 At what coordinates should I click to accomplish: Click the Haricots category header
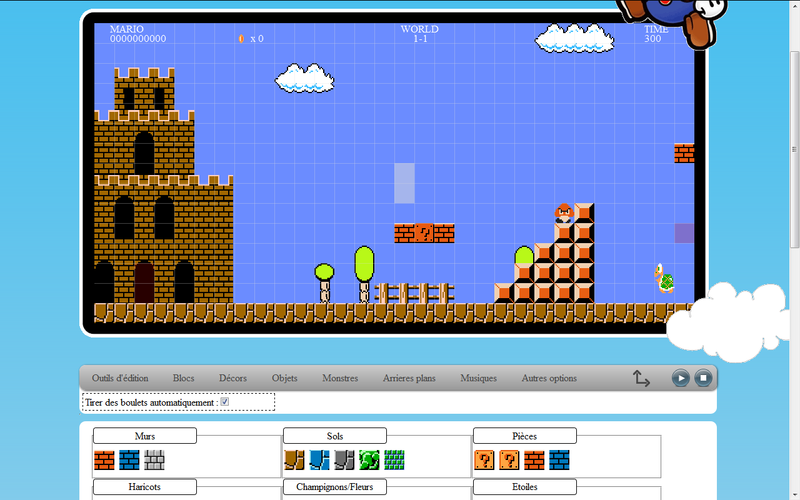[x=145, y=487]
